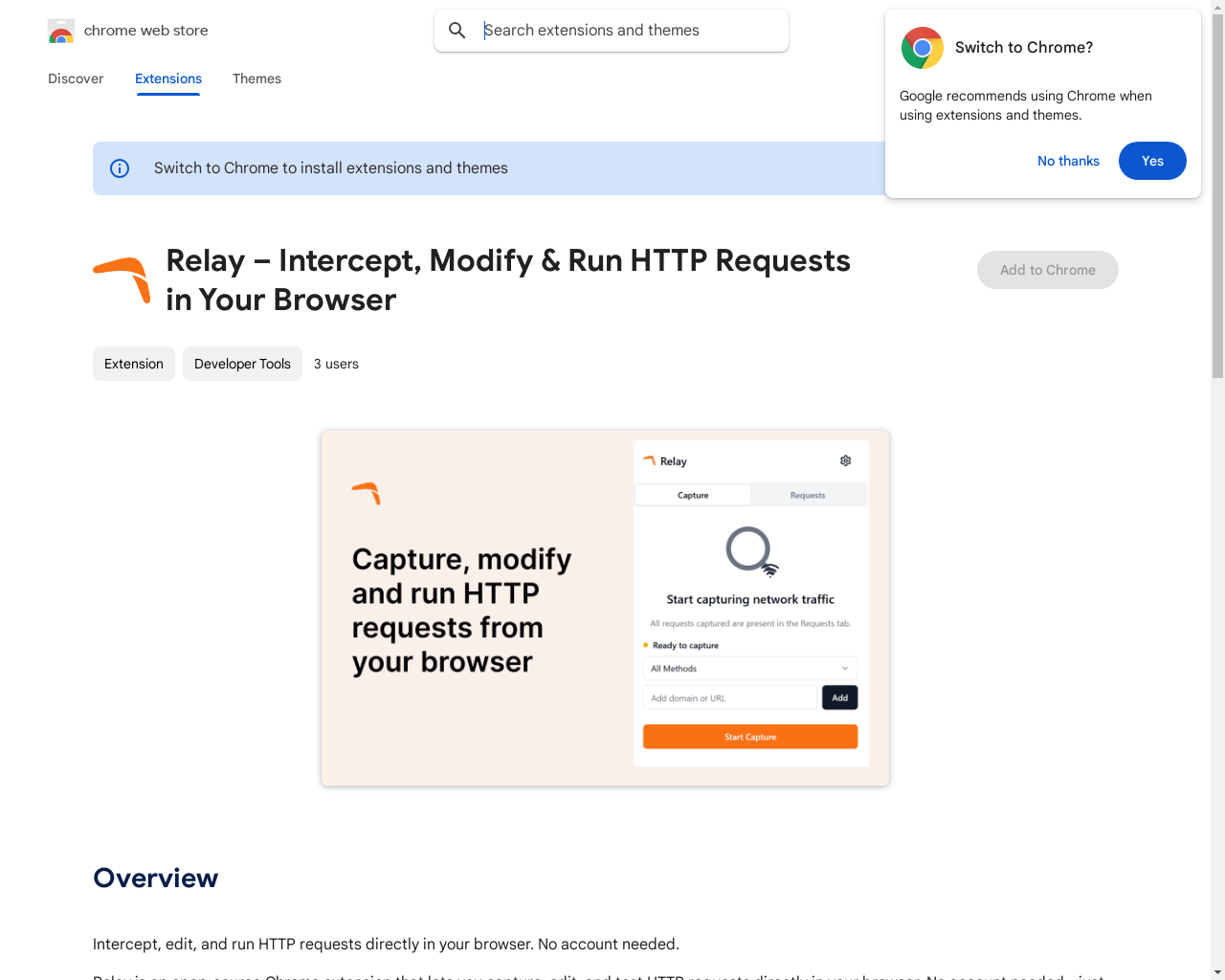Open the Discover tab

point(76,78)
